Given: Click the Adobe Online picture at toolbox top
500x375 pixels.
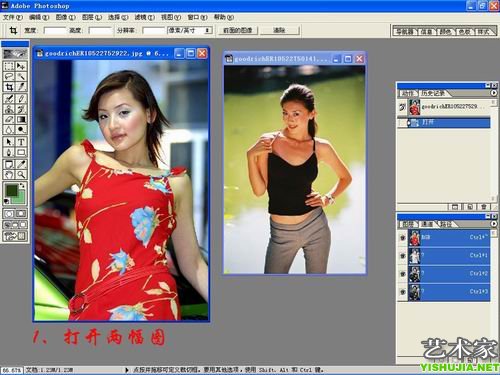Looking at the screenshot, I should (15, 53).
